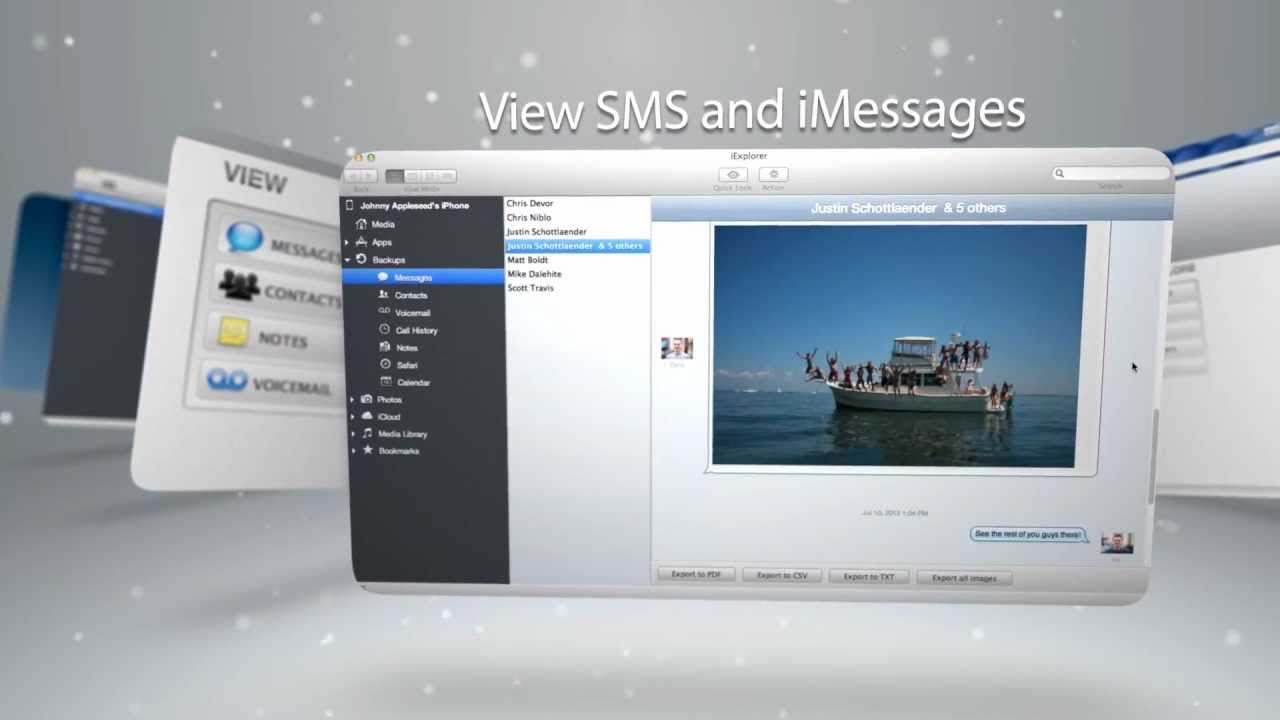Click Notes yellow icon in VIEW panel
The height and width of the screenshot is (720, 1280).
tap(234, 331)
